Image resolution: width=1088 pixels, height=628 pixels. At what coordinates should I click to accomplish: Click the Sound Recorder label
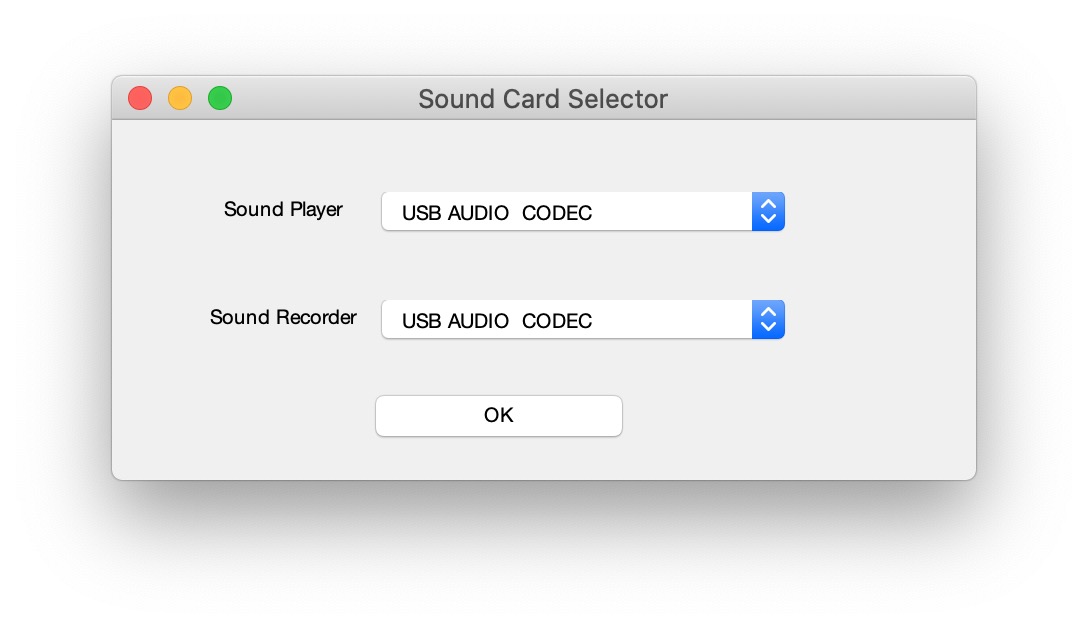283,318
